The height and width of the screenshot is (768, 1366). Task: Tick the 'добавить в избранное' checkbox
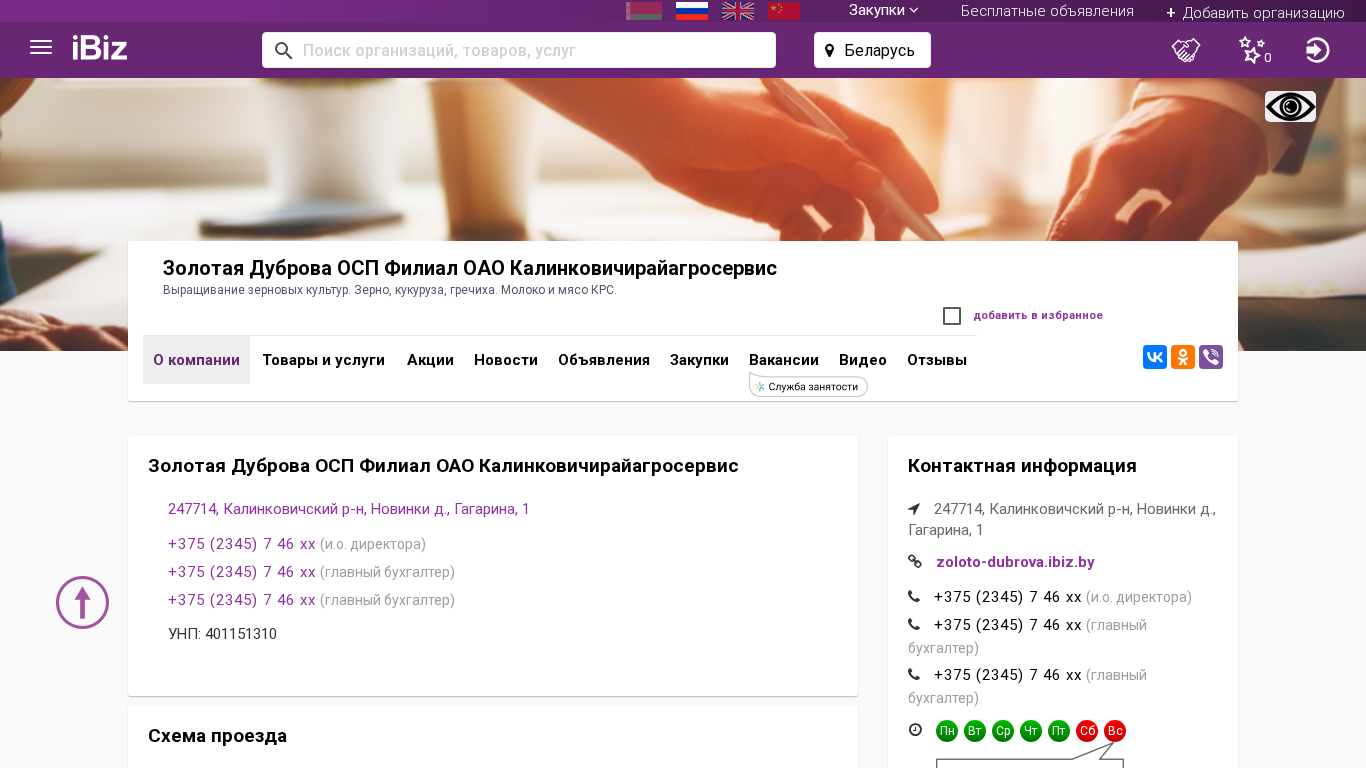[952, 316]
